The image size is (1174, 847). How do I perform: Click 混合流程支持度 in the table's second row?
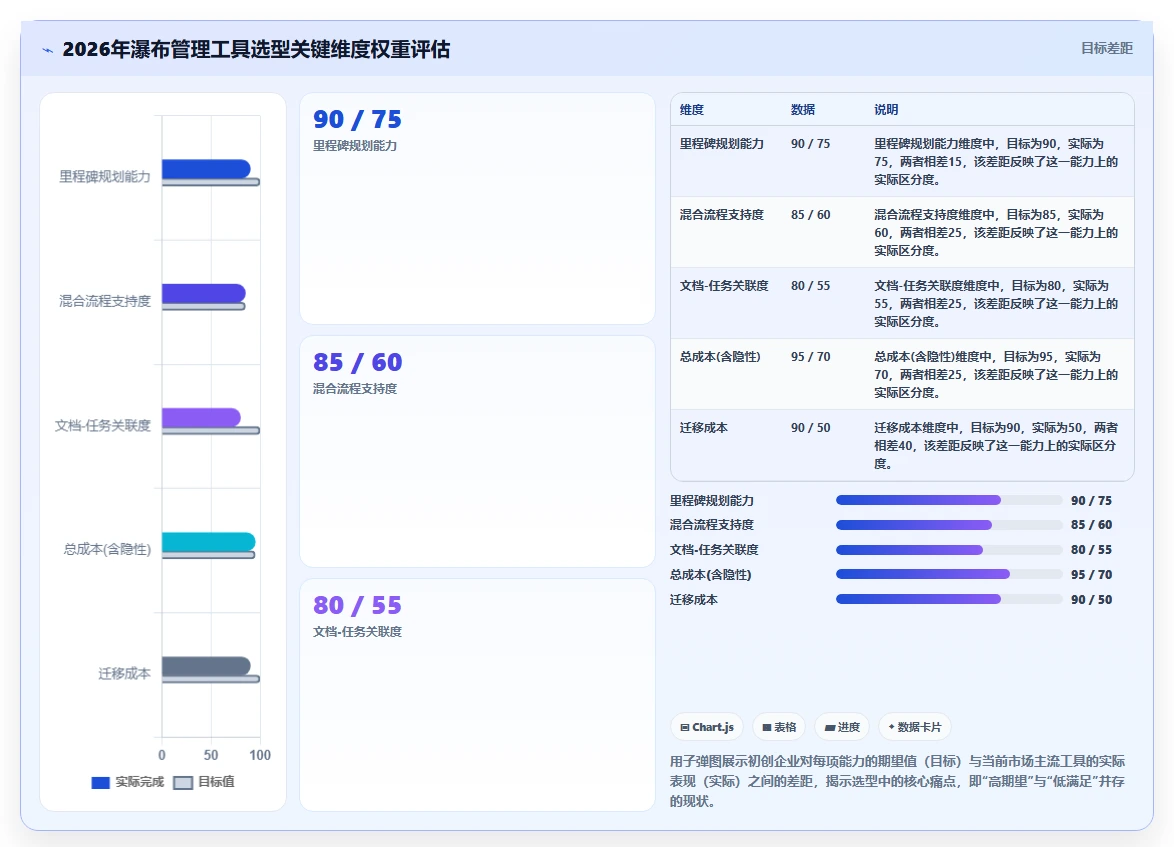click(x=722, y=215)
